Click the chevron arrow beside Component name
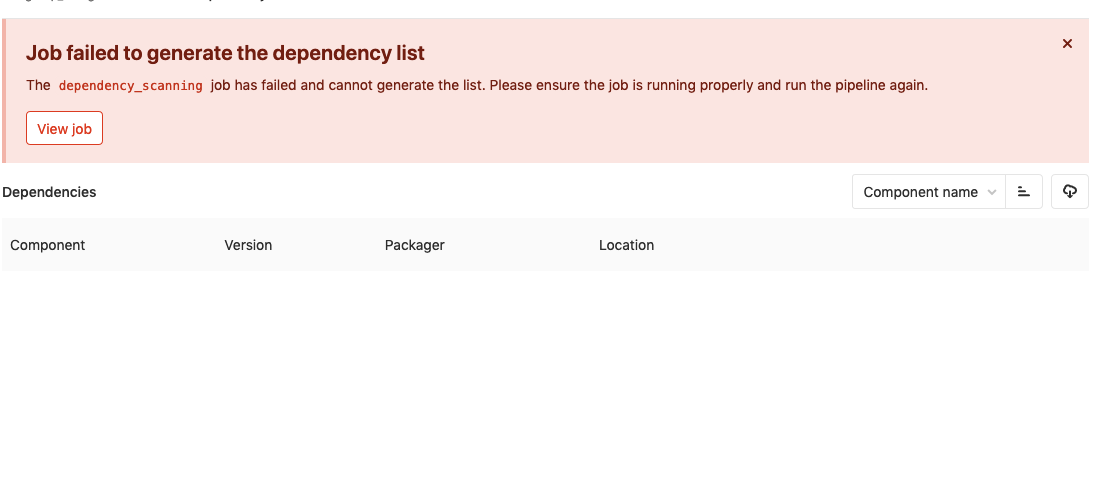This screenshot has height=499, width=1093. pos(991,192)
